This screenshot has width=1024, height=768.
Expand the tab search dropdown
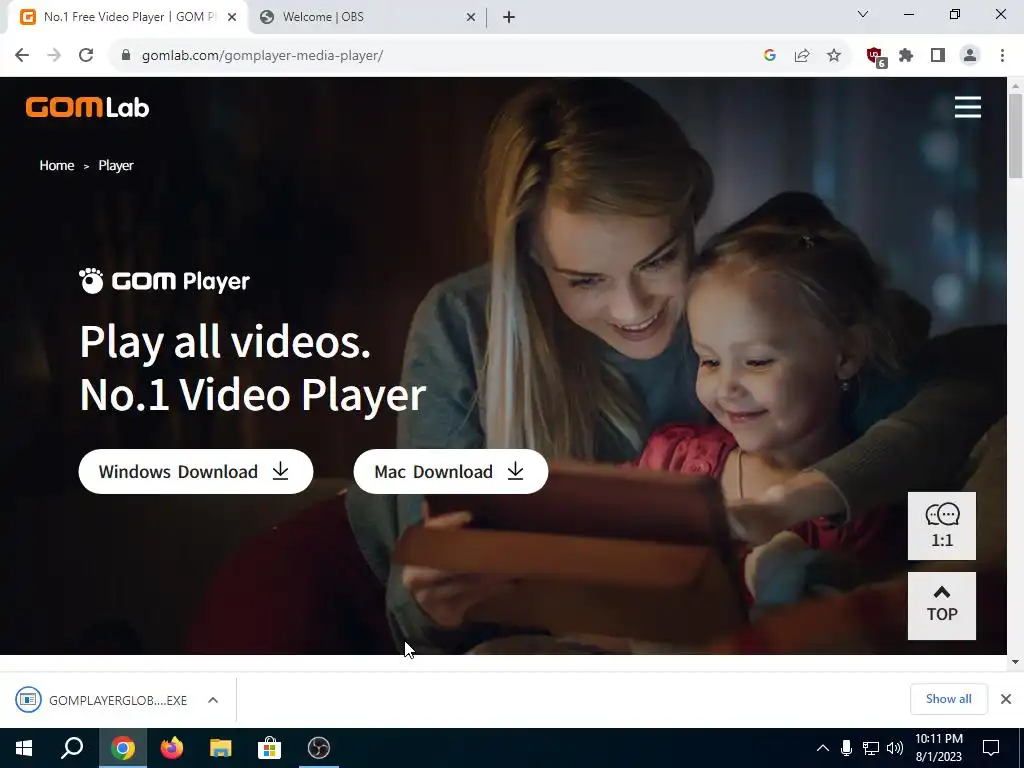pos(863,14)
